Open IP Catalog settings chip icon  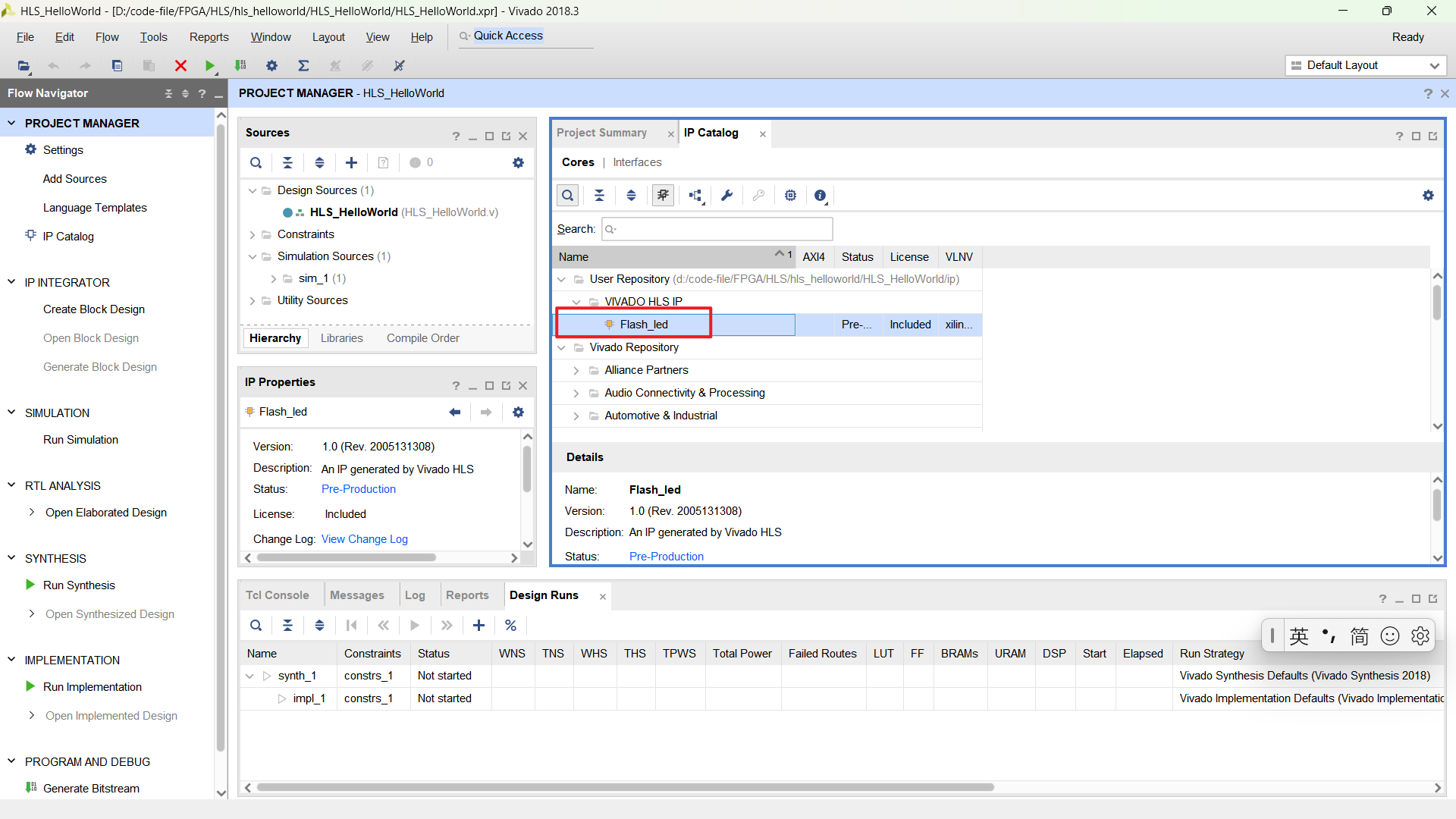(790, 196)
